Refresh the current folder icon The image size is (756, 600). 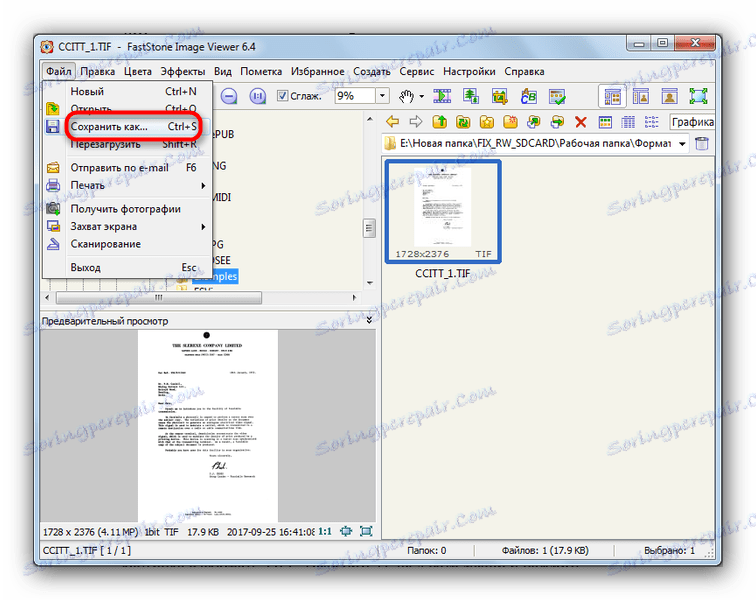coord(463,122)
